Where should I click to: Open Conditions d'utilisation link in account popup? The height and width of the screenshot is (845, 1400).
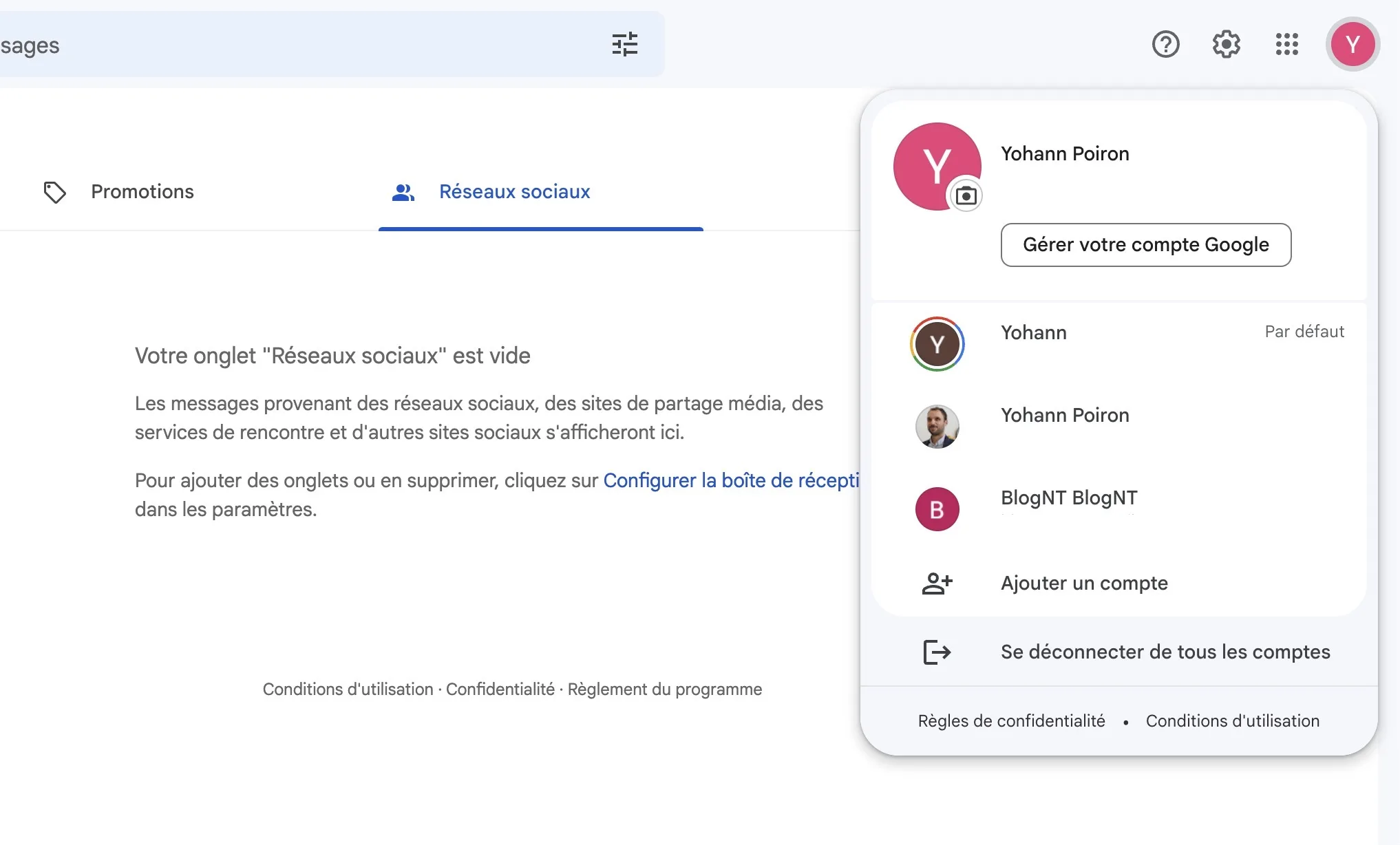click(1232, 721)
